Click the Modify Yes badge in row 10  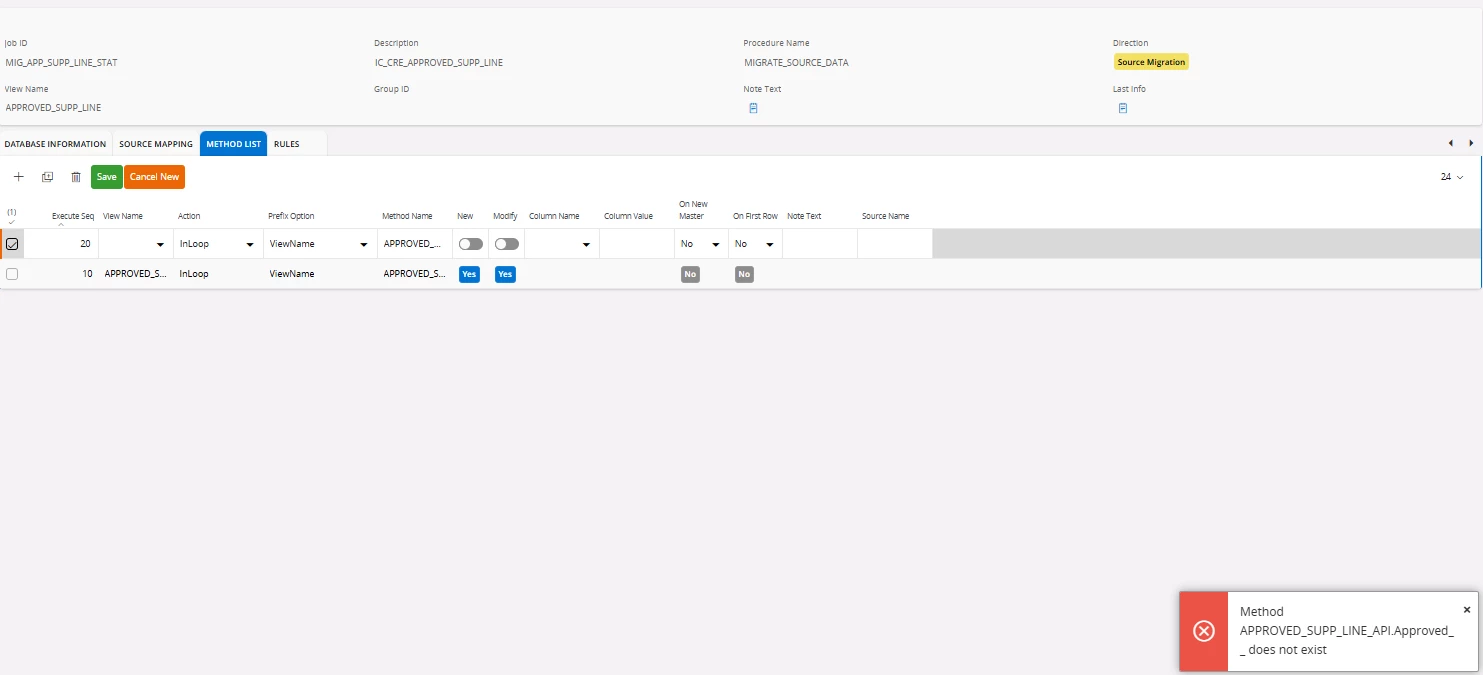tap(505, 274)
